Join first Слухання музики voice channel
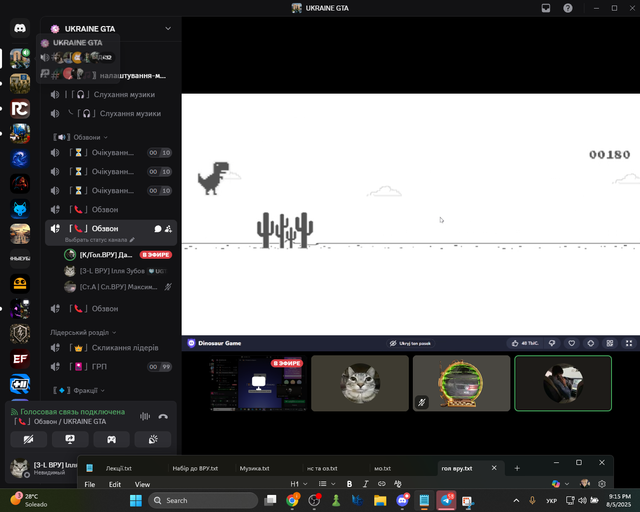Image resolution: width=640 pixels, height=512 pixels. 110,94
